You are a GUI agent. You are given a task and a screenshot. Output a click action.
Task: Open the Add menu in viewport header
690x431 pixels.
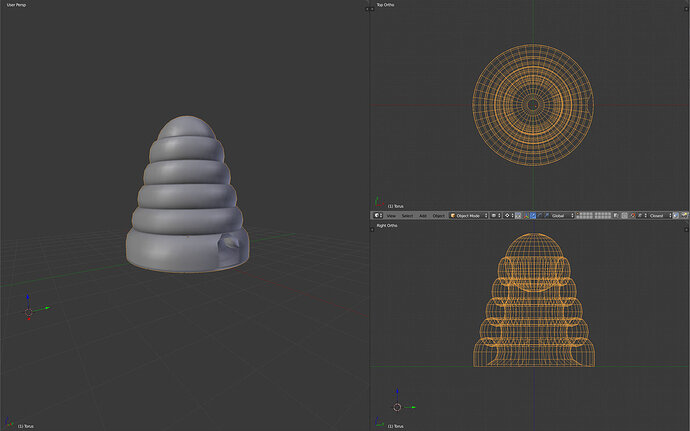[x=423, y=216]
